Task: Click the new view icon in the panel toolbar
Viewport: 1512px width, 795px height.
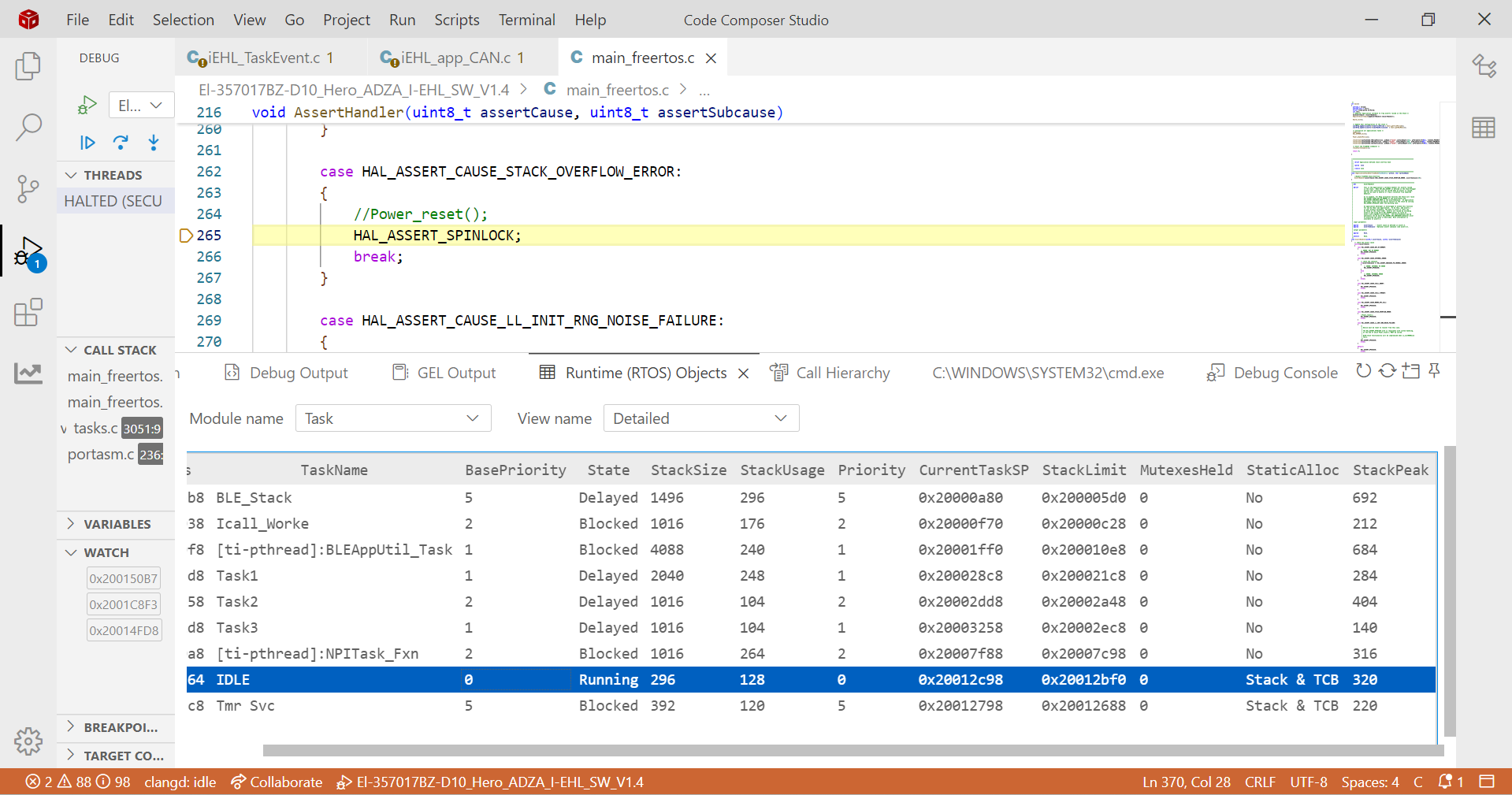Action: [1410, 371]
